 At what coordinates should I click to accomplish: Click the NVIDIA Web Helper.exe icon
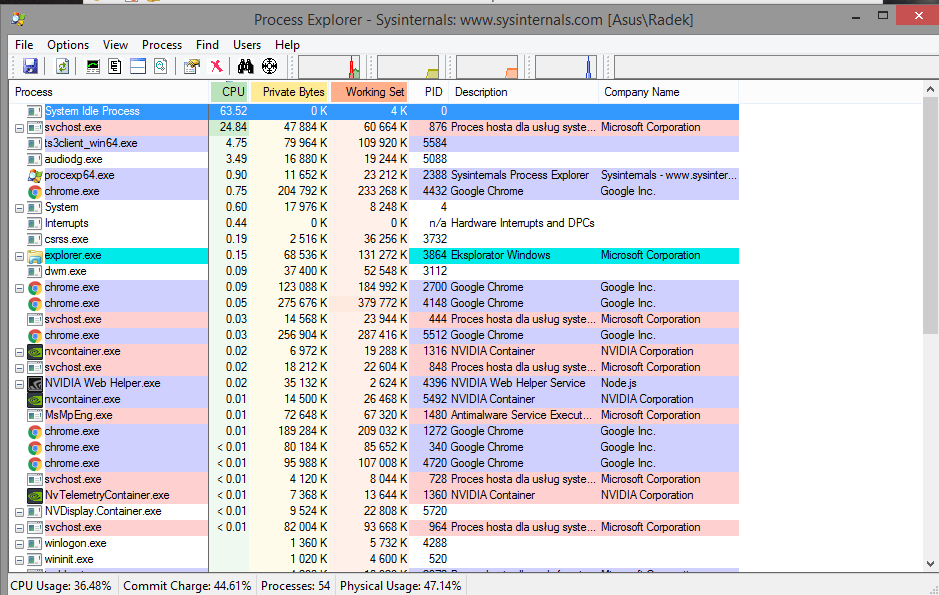point(35,383)
